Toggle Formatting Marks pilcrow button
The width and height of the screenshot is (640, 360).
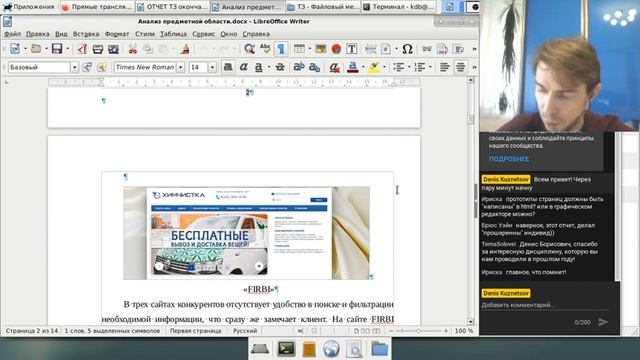pos(281,49)
